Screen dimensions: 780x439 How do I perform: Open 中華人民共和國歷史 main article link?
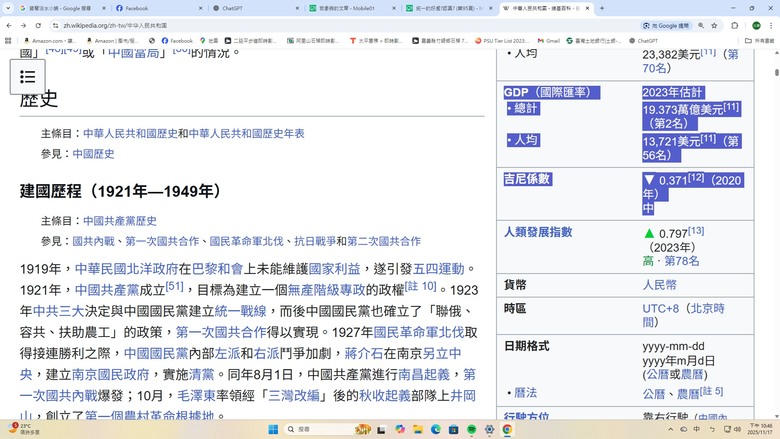pyautogui.click(x=130, y=133)
